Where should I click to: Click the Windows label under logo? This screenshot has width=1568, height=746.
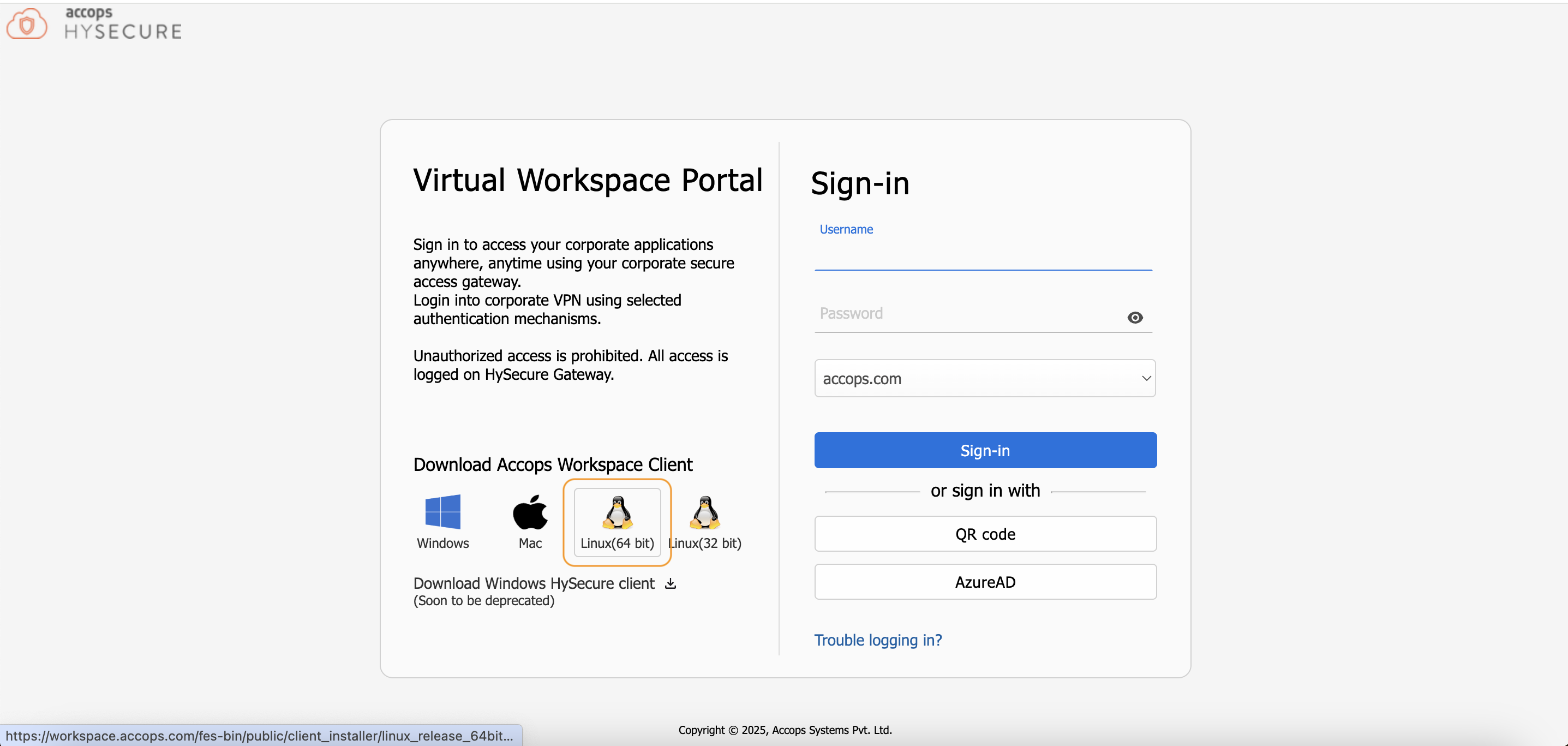(442, 543)
